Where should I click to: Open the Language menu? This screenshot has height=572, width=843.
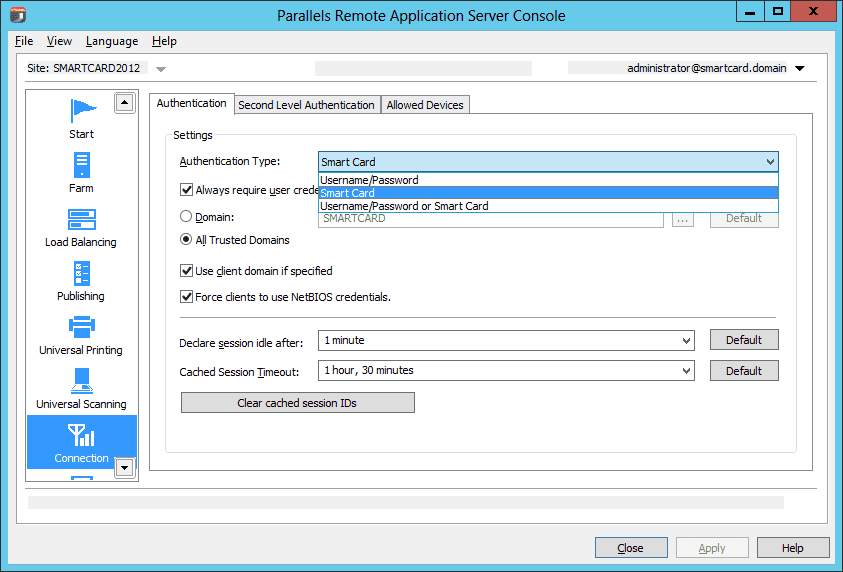112,41
